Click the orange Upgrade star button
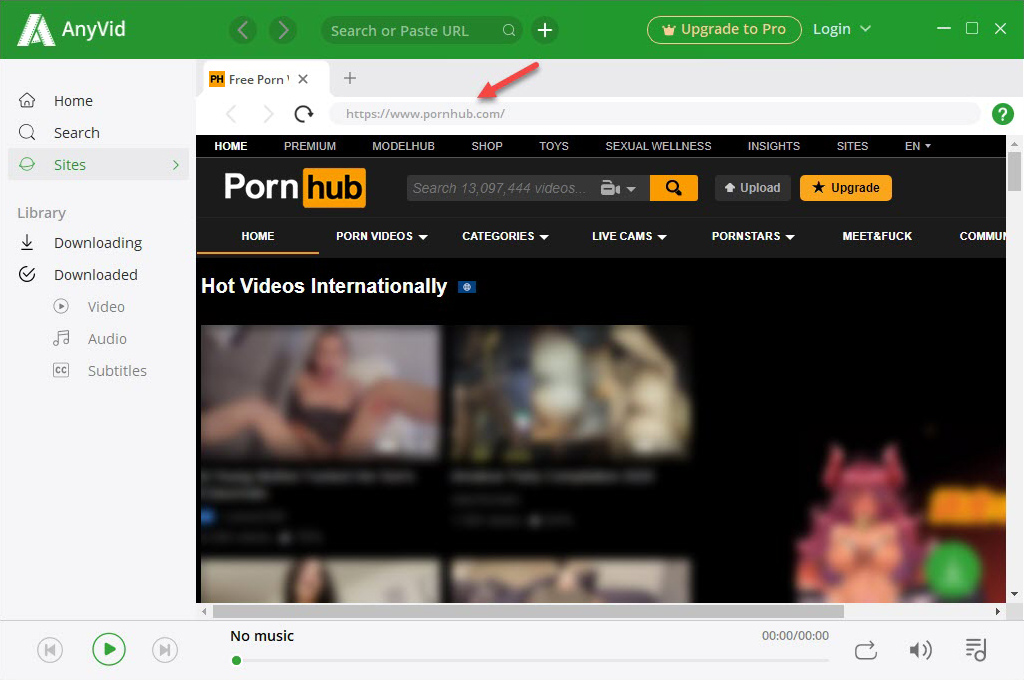 tap(846, 188)
